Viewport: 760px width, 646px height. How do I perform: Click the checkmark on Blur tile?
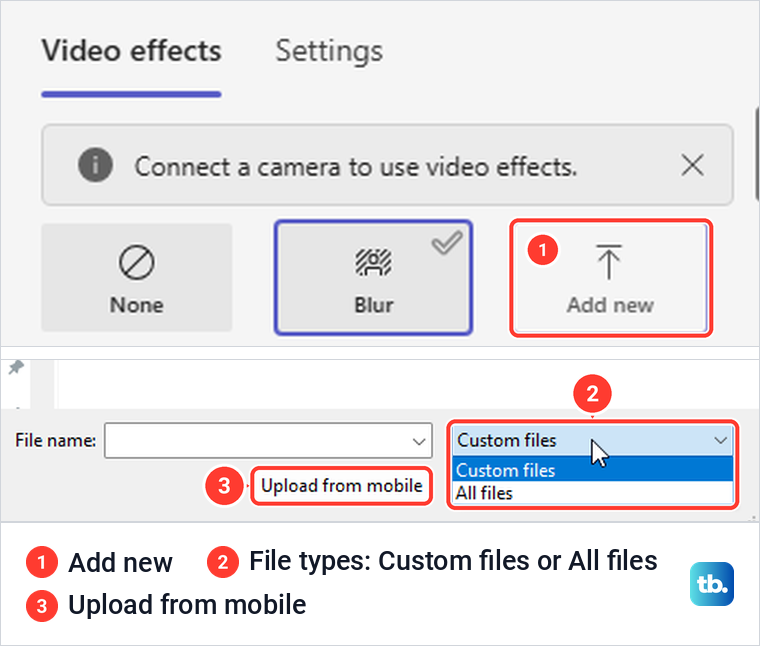447,242
